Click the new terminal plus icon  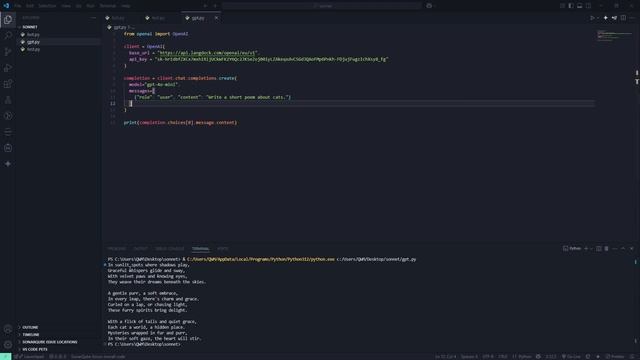point(586,249)
